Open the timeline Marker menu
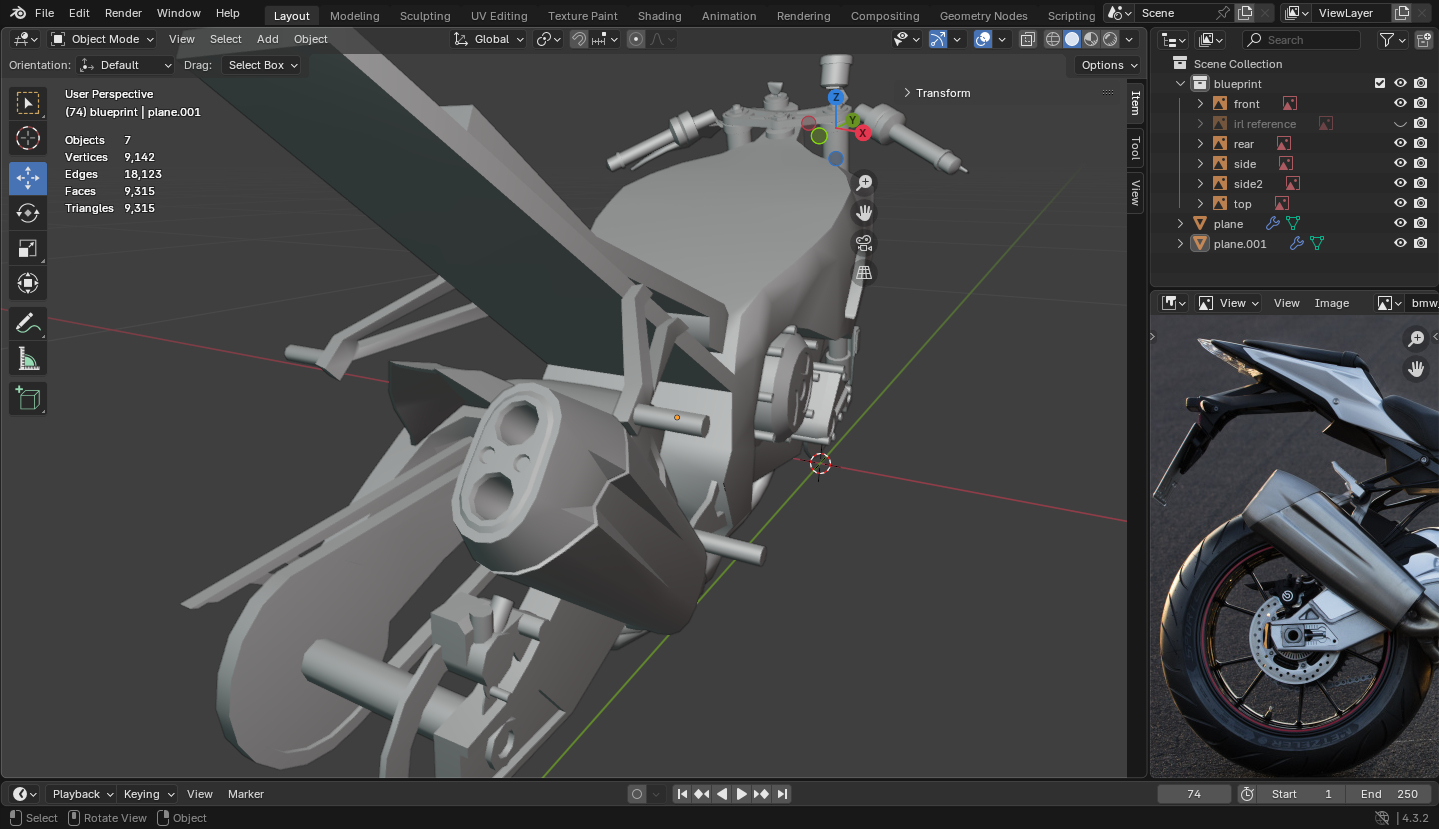Image resolution: width=1439 pixels, height=829 pixels. 246,794
